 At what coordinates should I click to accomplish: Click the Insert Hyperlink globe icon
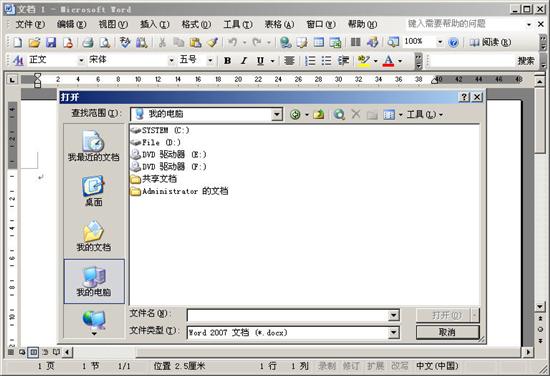pyautogui.click(x=286, y=42)
